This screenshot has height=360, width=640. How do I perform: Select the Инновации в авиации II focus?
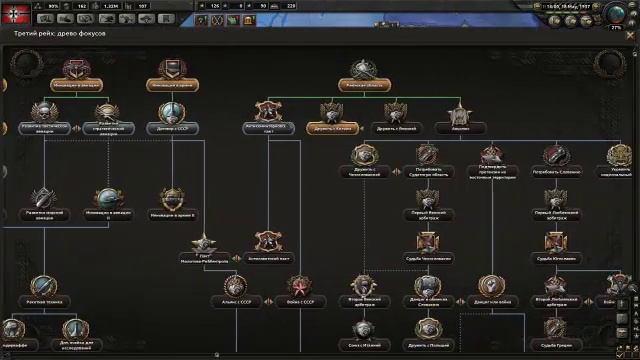(108, 215)
